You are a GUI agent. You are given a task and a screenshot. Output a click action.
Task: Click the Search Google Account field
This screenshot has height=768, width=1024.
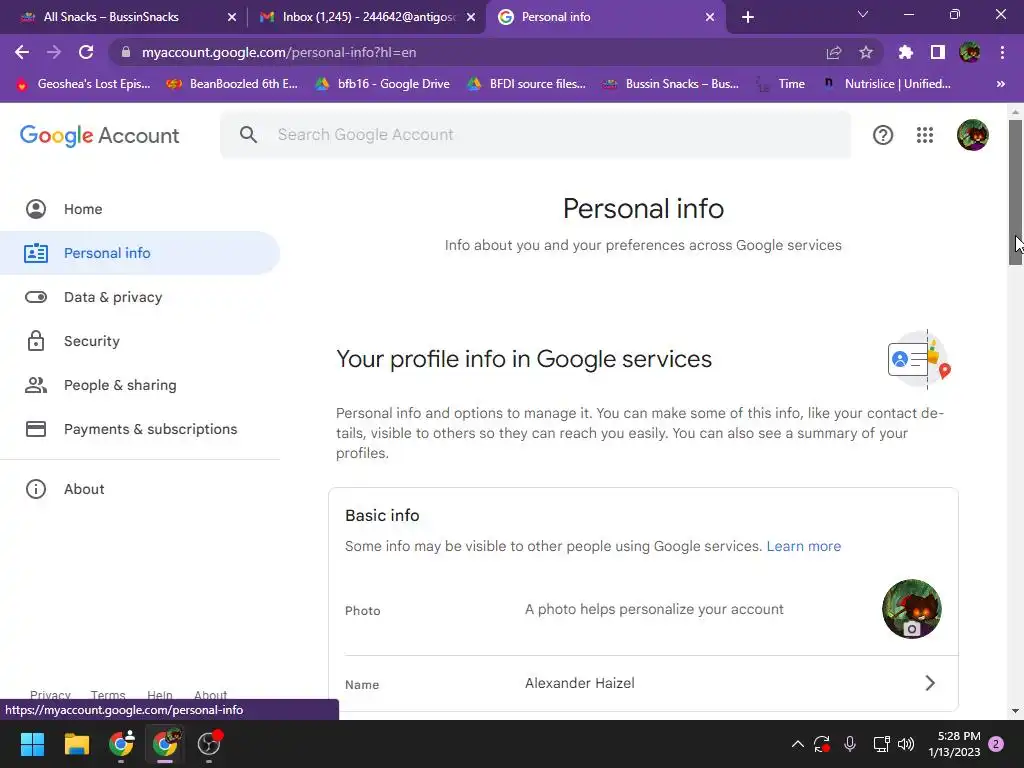point(536,135)
